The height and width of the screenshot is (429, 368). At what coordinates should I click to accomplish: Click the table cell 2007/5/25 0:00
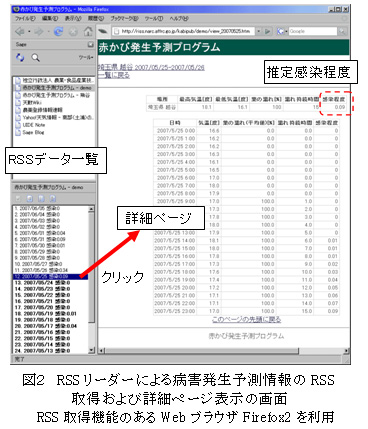175,131
